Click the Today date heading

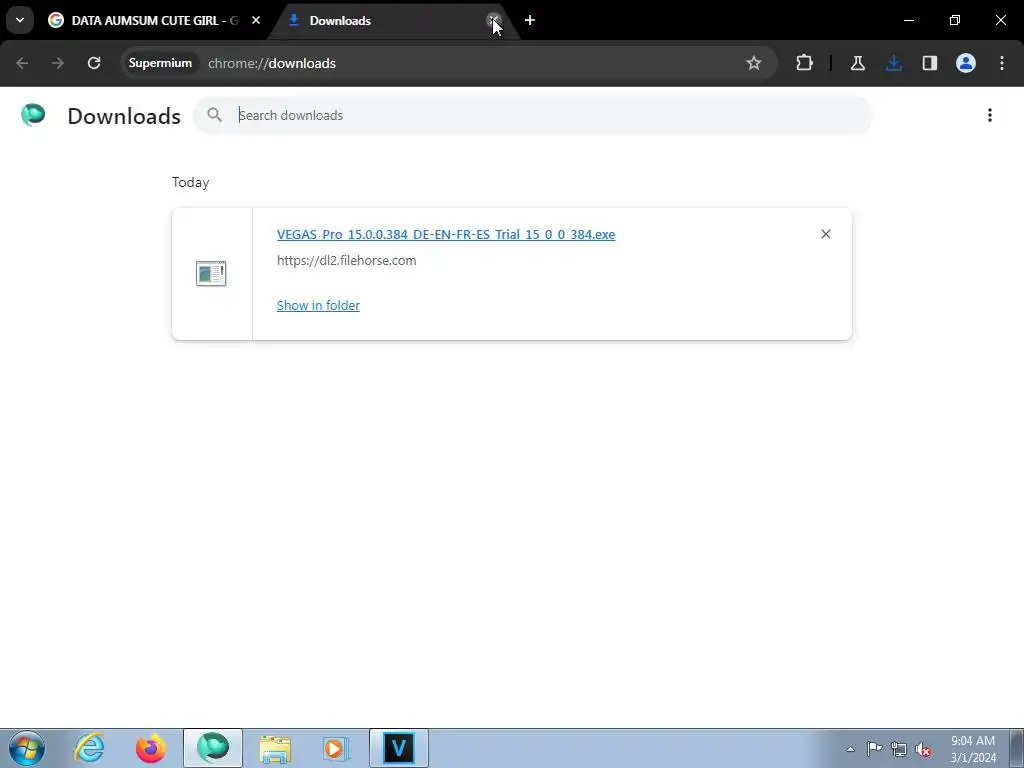tap(191, 182)
